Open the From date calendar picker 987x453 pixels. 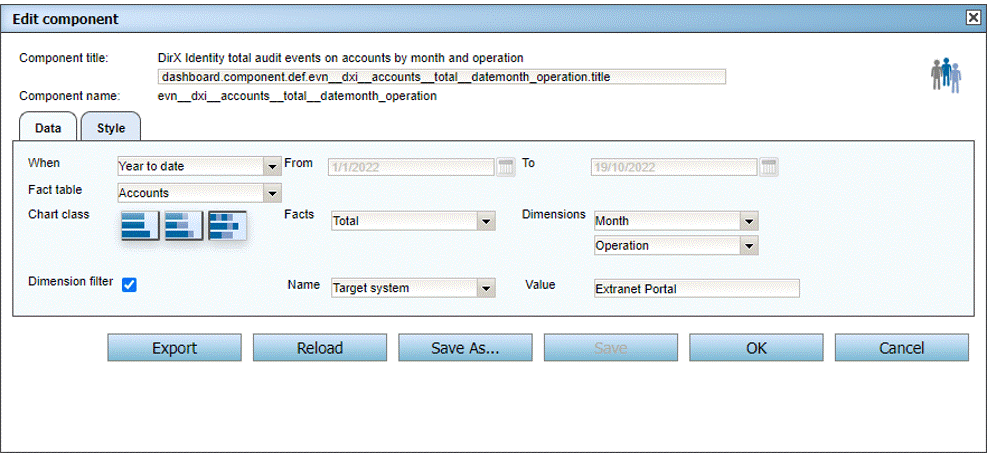[505, 167]
